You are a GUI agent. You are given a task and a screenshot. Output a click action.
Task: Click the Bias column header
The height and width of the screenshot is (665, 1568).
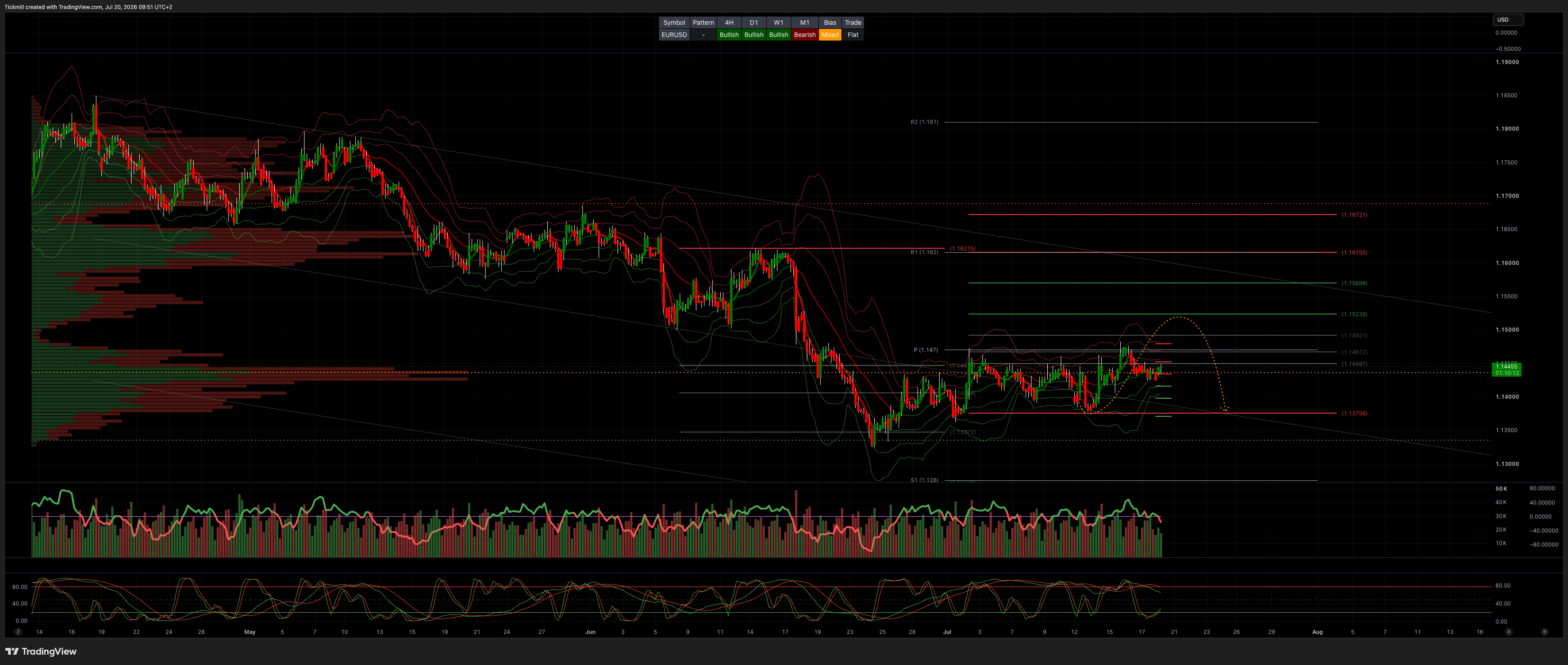[x=830, y=23]
